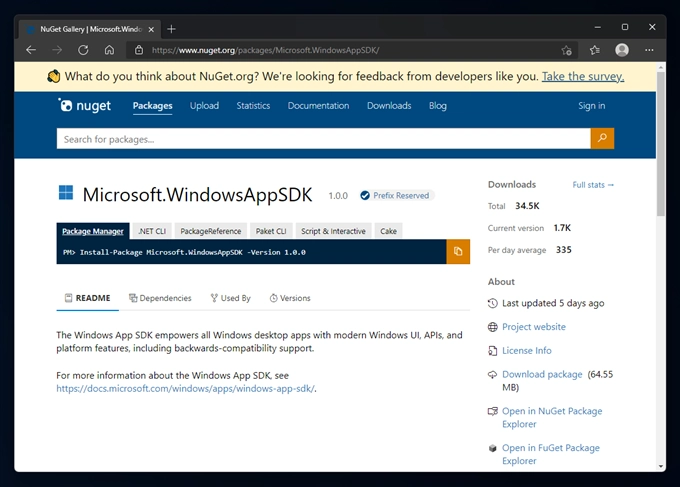Open the License Info link
Screen dimensions: 680x487
tap(527, 351)
